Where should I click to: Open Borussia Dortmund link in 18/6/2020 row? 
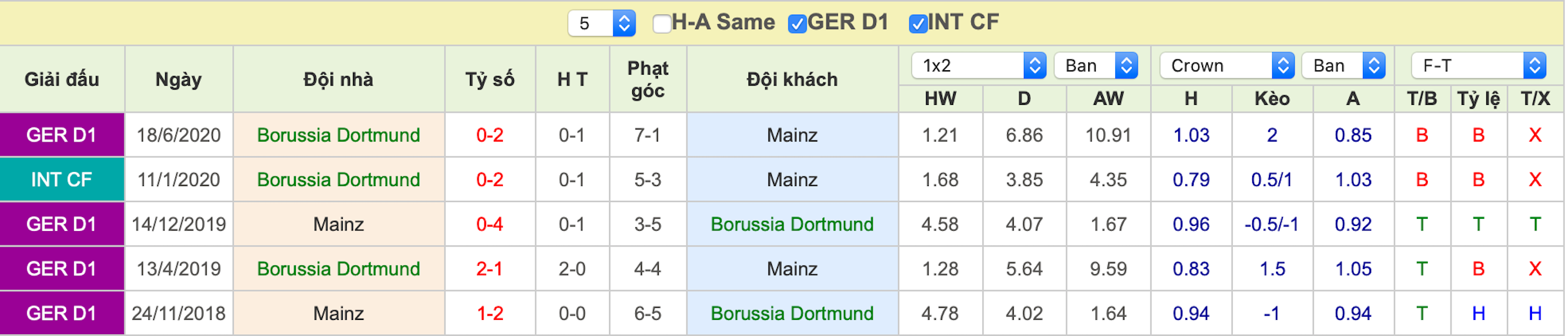338,135
